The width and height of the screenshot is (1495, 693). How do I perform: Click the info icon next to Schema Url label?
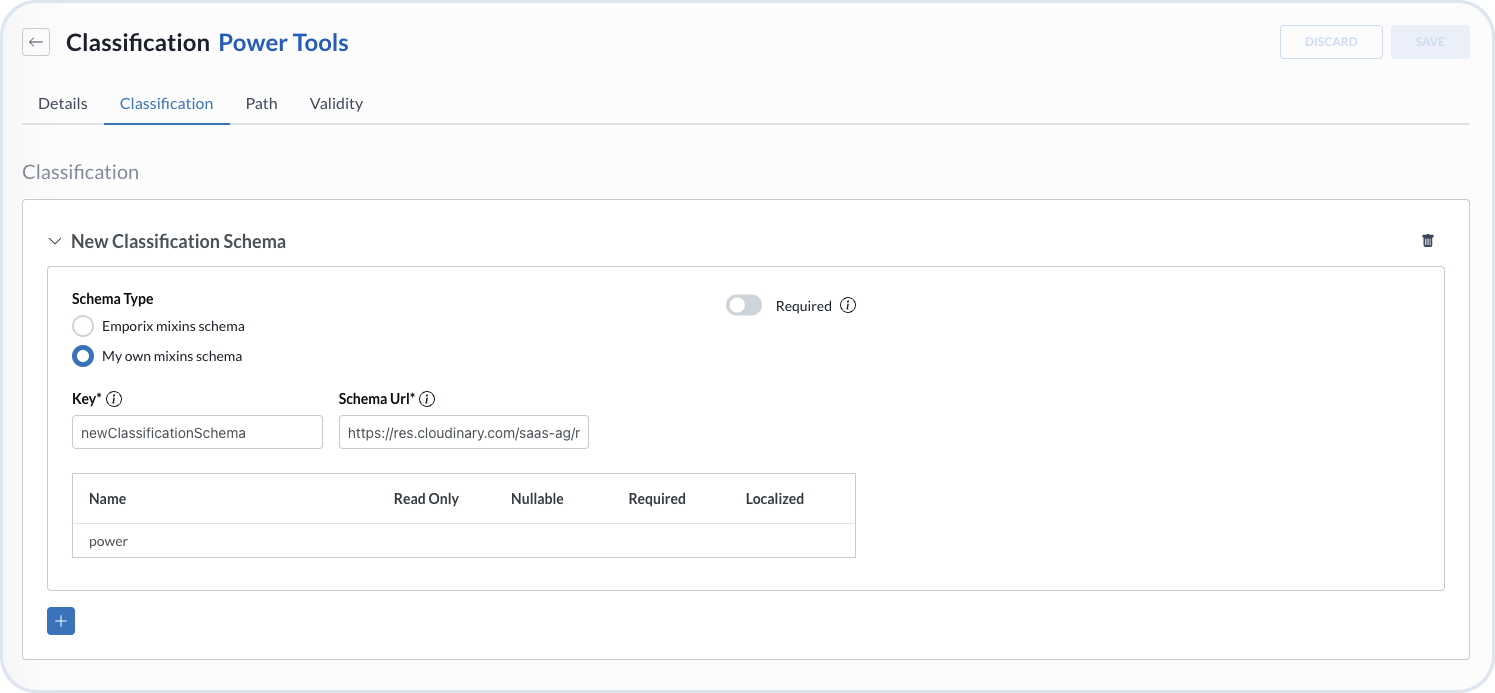click(427, 399)
